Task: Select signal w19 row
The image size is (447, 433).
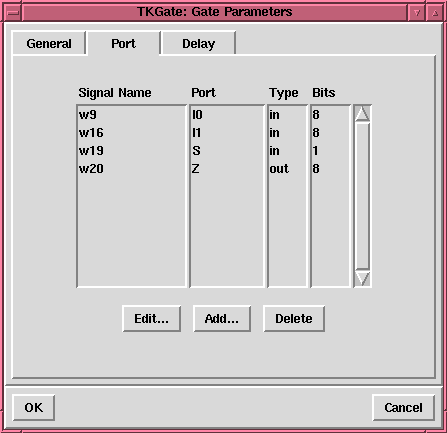Action: 91,151
